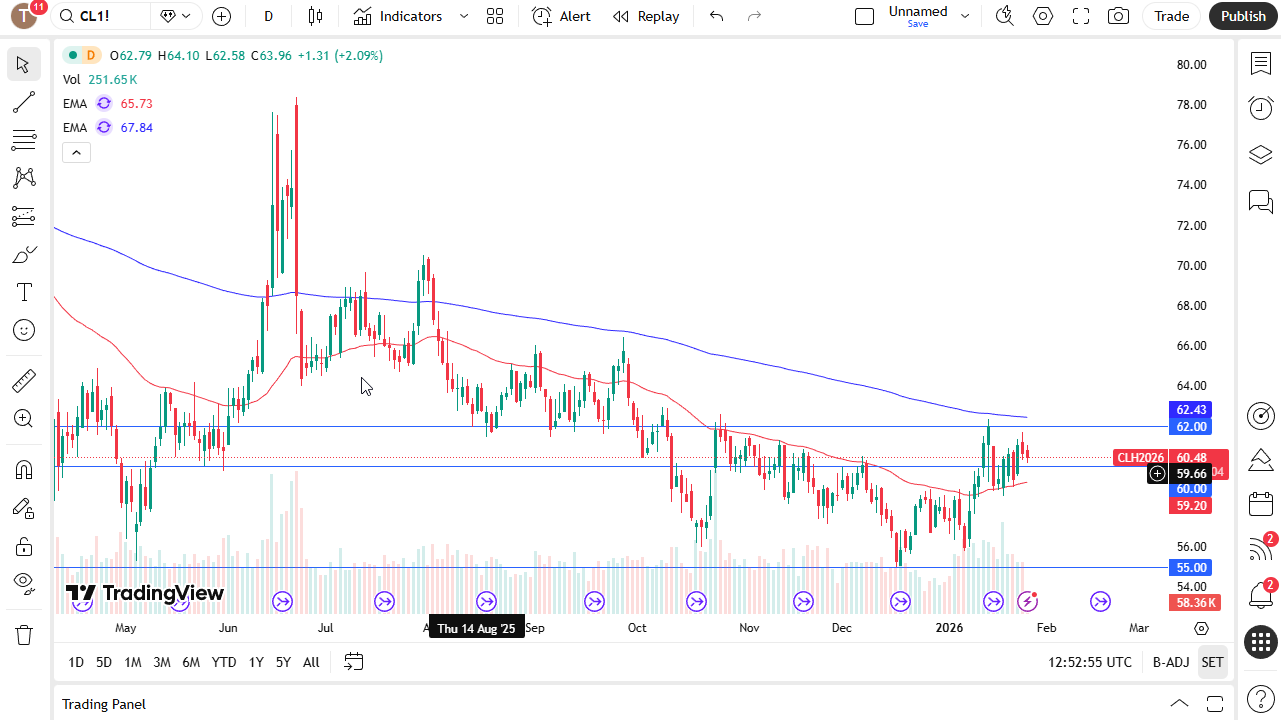The height and width of the screenshot is (720, 1281).
Task: Toggle stay in drawing mode pencil-lock
Action: pos(24,508)
